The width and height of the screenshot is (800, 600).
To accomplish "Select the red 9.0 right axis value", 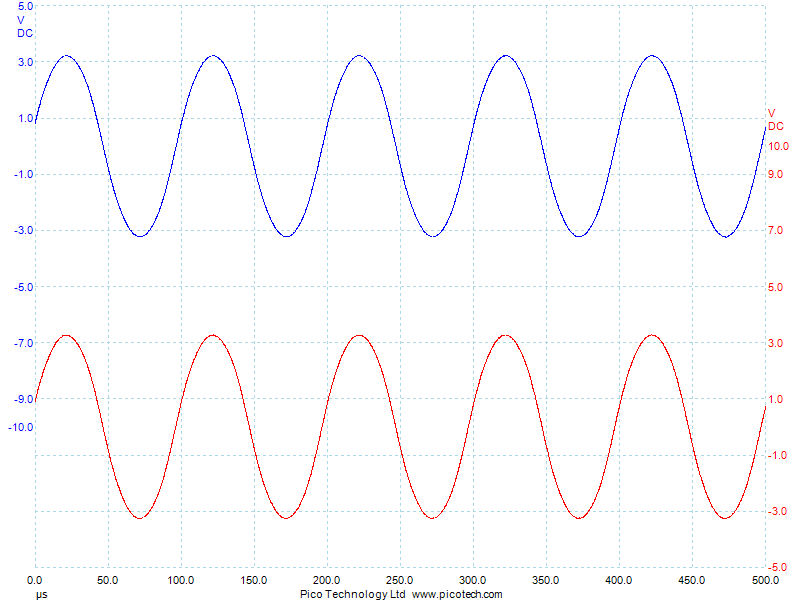I will [x=776, y=174].
